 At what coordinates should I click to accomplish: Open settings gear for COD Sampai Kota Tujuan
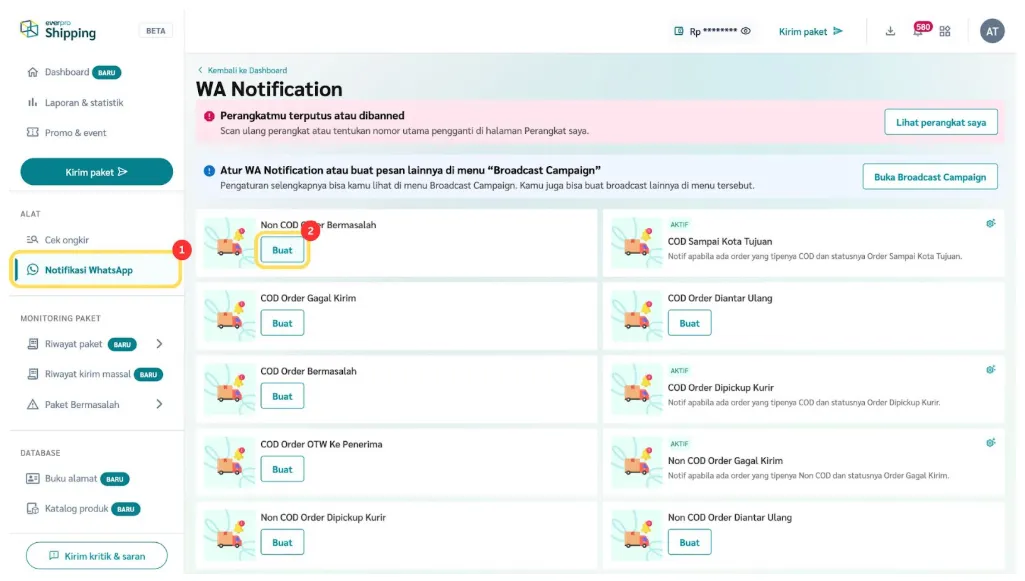coord(990,223)
